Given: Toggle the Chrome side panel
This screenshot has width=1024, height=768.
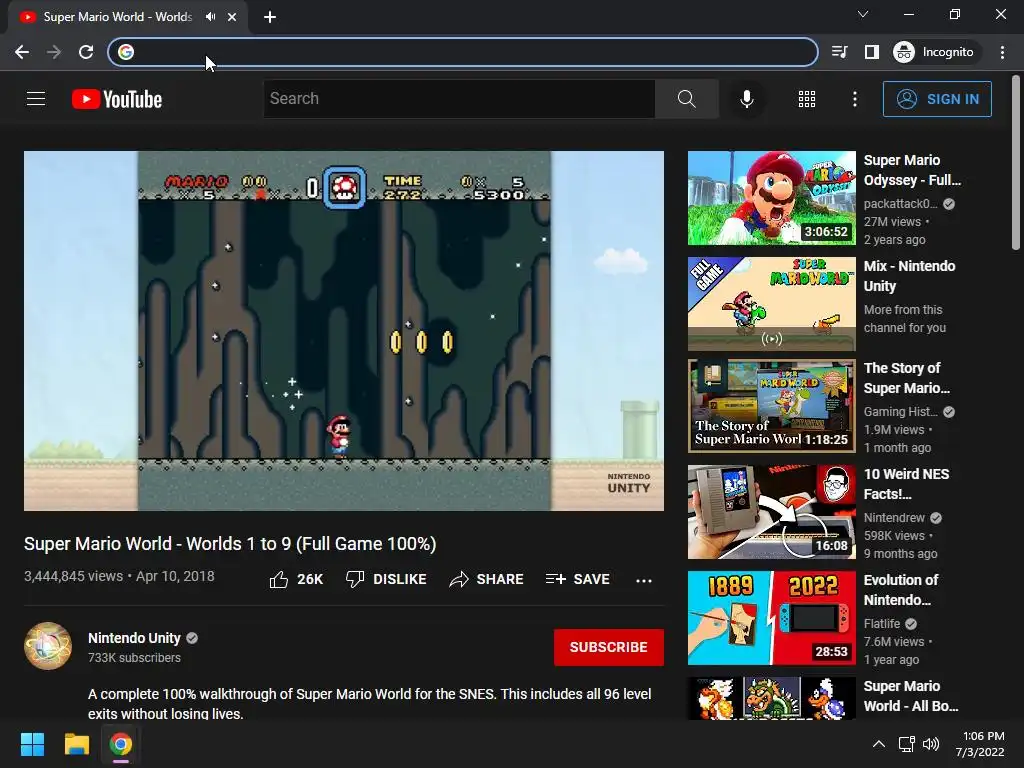Looking at the screenshot, I should (871, 52).
